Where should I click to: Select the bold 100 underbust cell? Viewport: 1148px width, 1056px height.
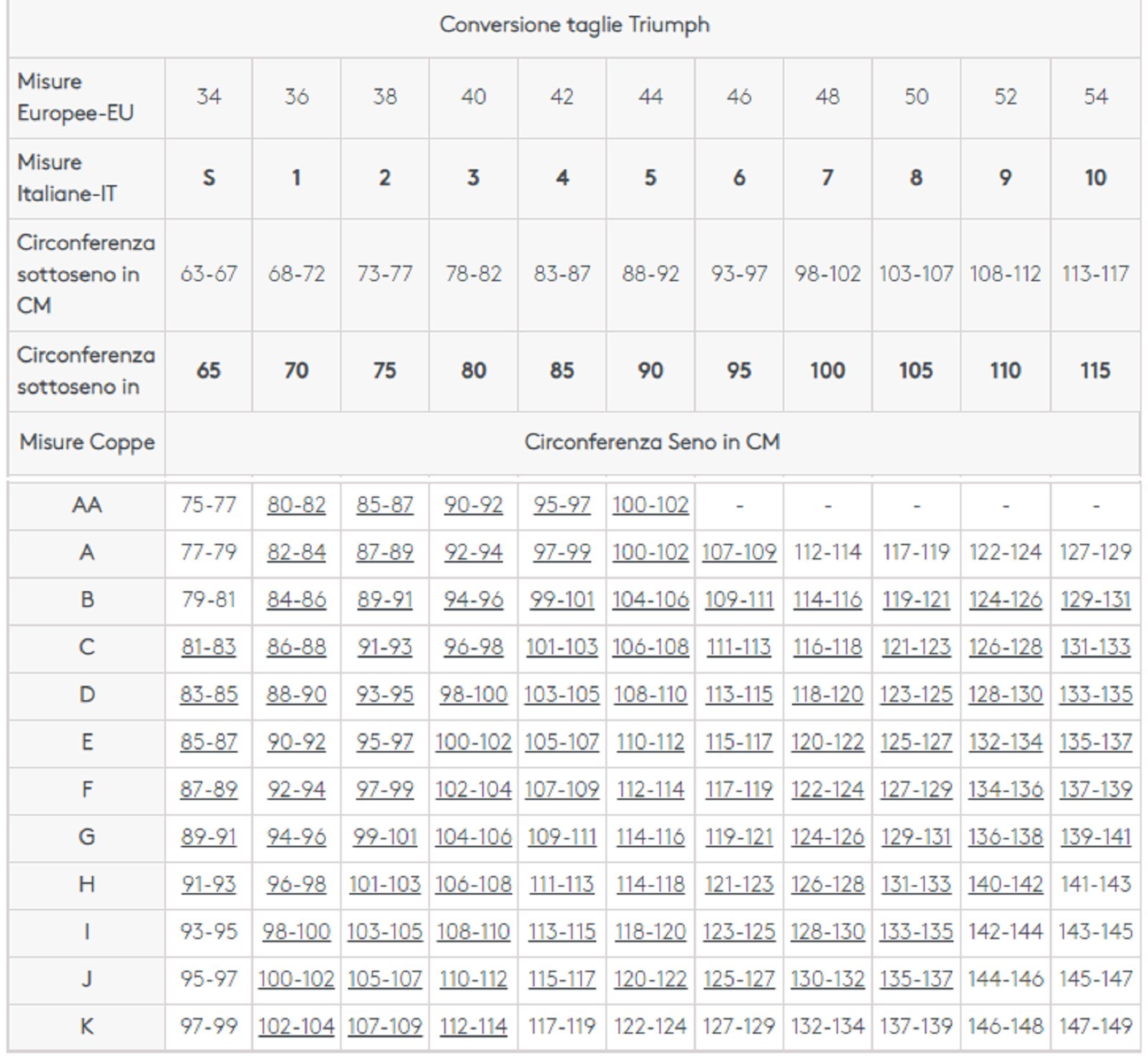click(827, 370)
